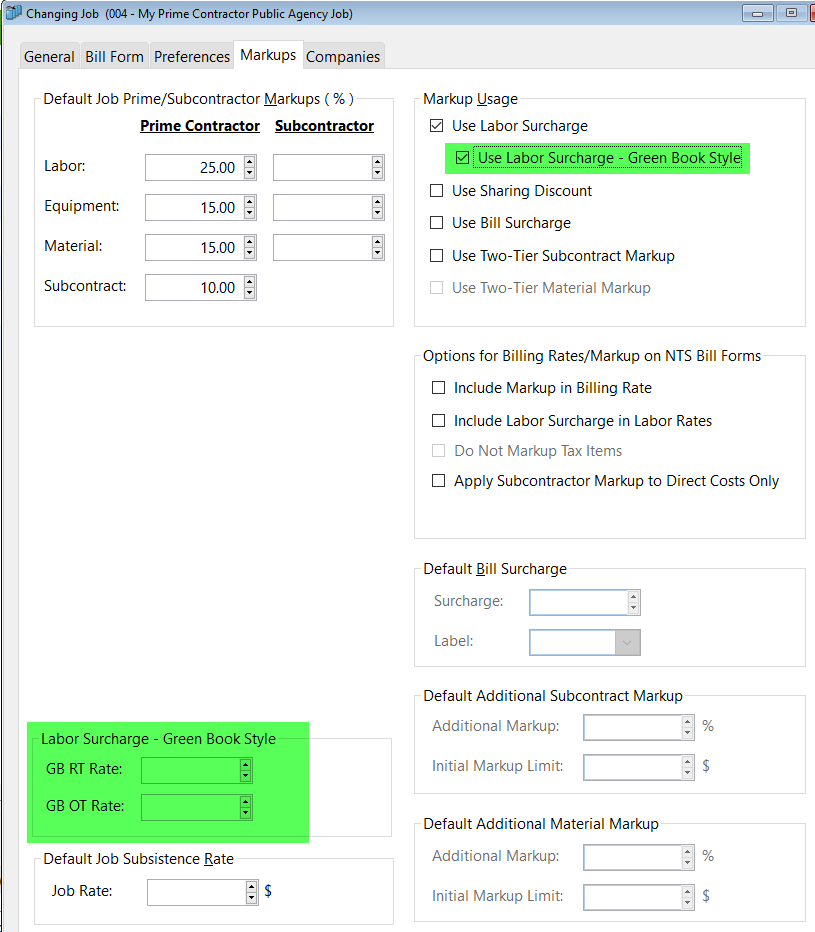Click the Subcontractor Equipment spinner arrows
815x932 pixels.
(377, 207)
